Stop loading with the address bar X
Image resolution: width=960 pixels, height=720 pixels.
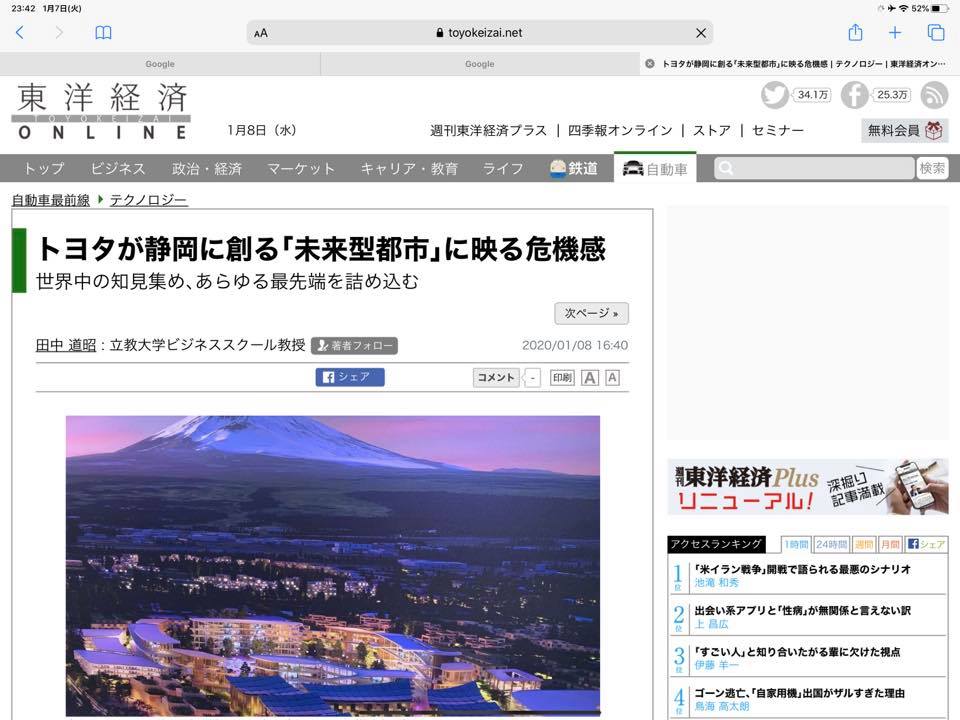[x=701, y=33]
